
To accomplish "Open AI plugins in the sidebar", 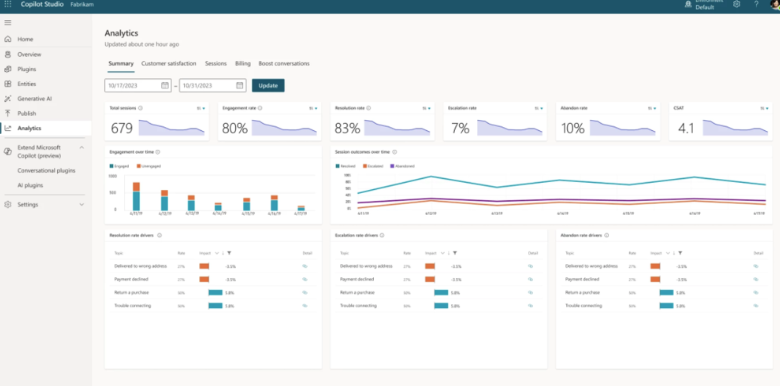I will 30,185.
